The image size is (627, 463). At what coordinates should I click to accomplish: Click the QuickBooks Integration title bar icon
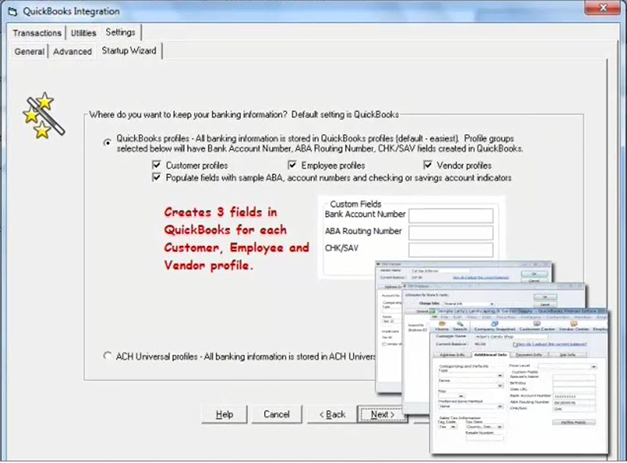click(12, 11)
